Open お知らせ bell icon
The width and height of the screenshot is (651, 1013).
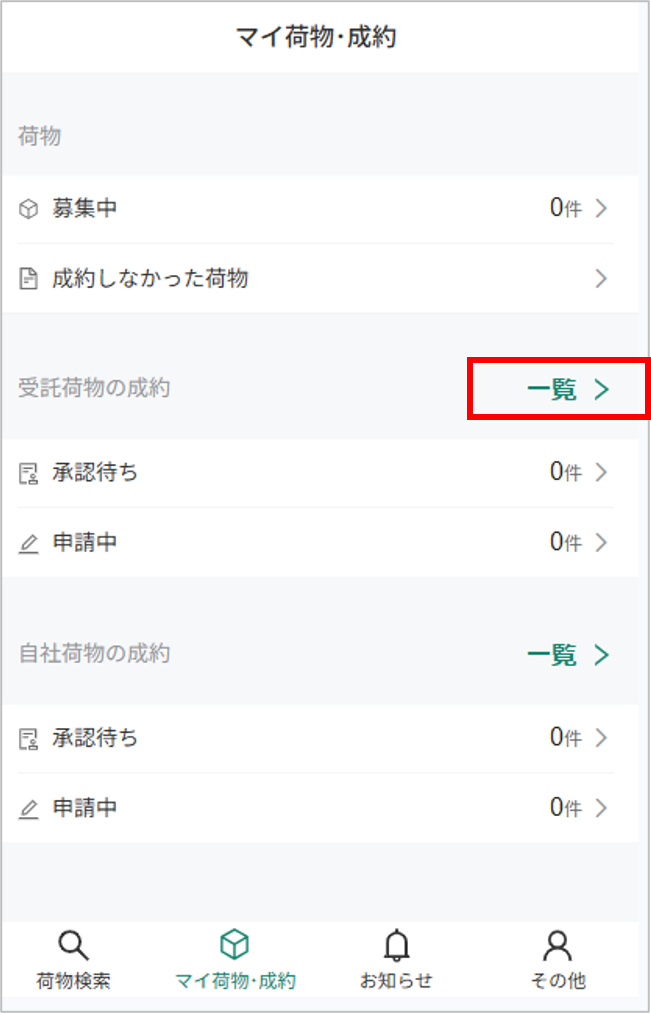(397, 946)
